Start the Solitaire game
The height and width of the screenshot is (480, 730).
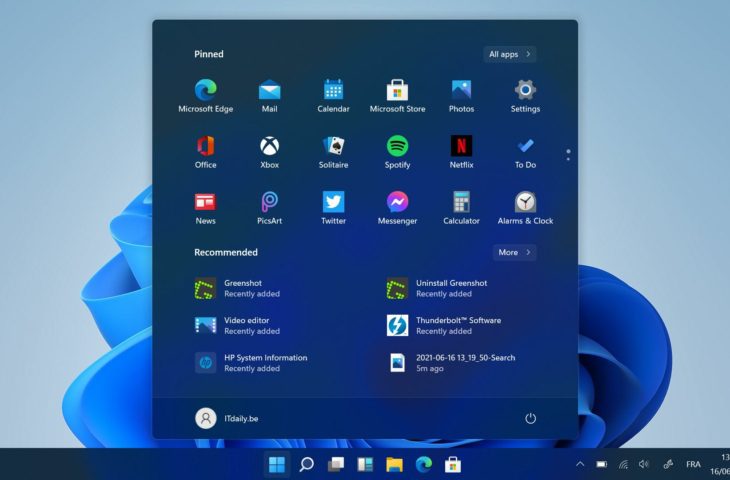tap(333, 152)
